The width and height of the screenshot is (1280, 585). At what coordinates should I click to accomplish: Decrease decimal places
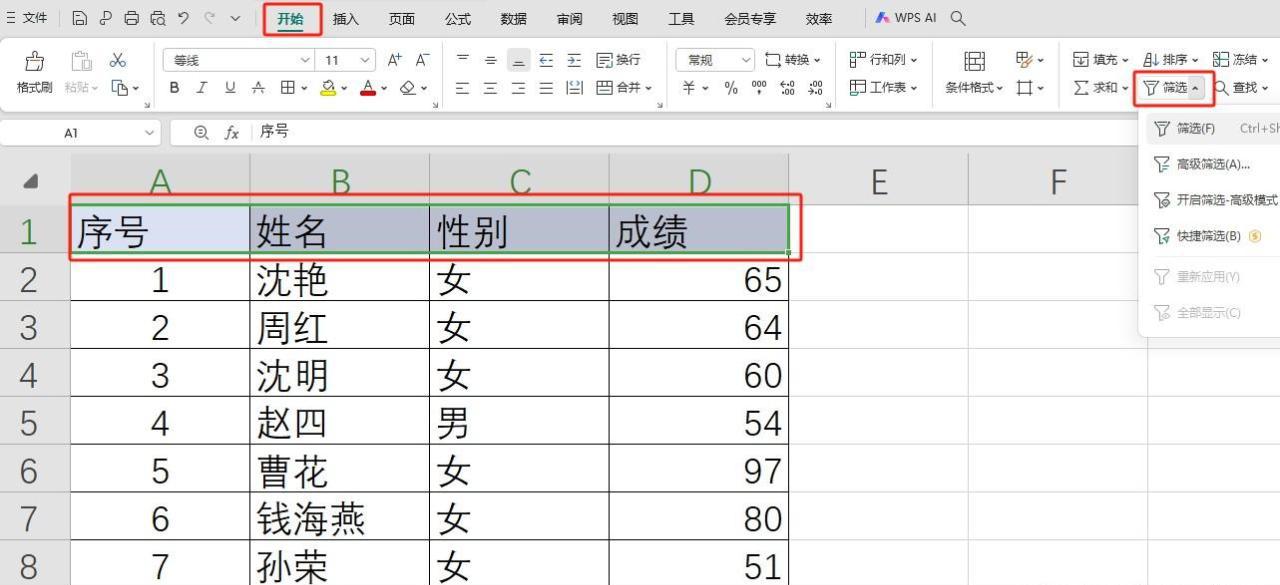(x=815, y=88)
